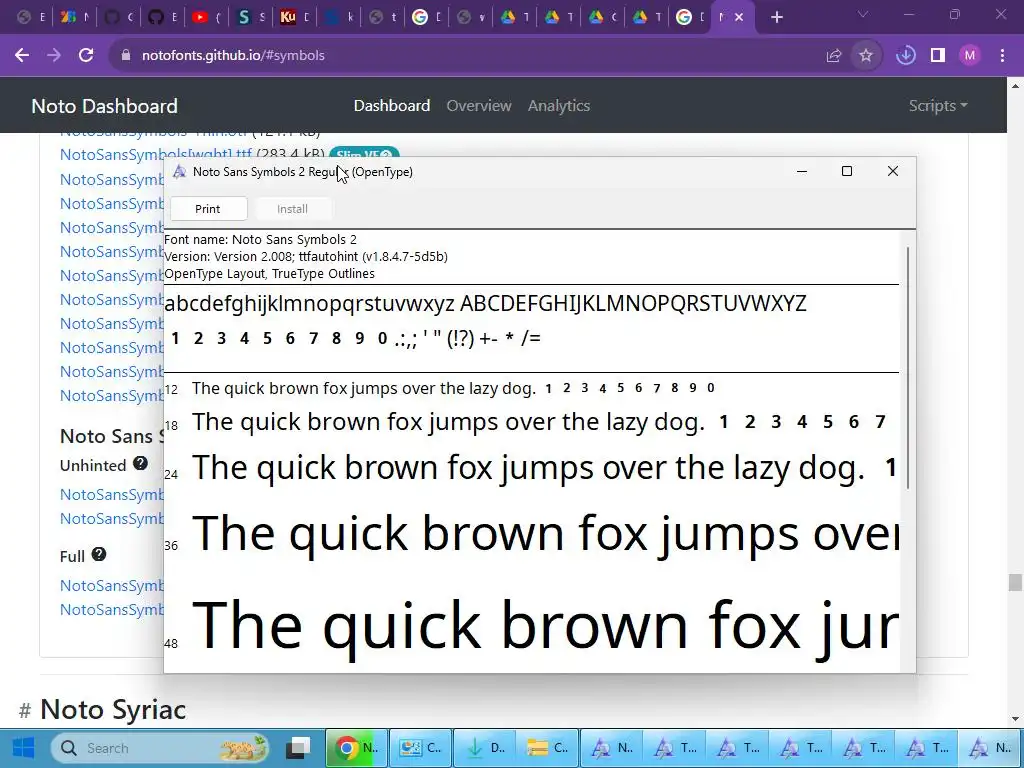The width and height of the screenshot is (1024, 768).
Task: Click the # anchor beside Noto Syriac
Action: point(25,711)
